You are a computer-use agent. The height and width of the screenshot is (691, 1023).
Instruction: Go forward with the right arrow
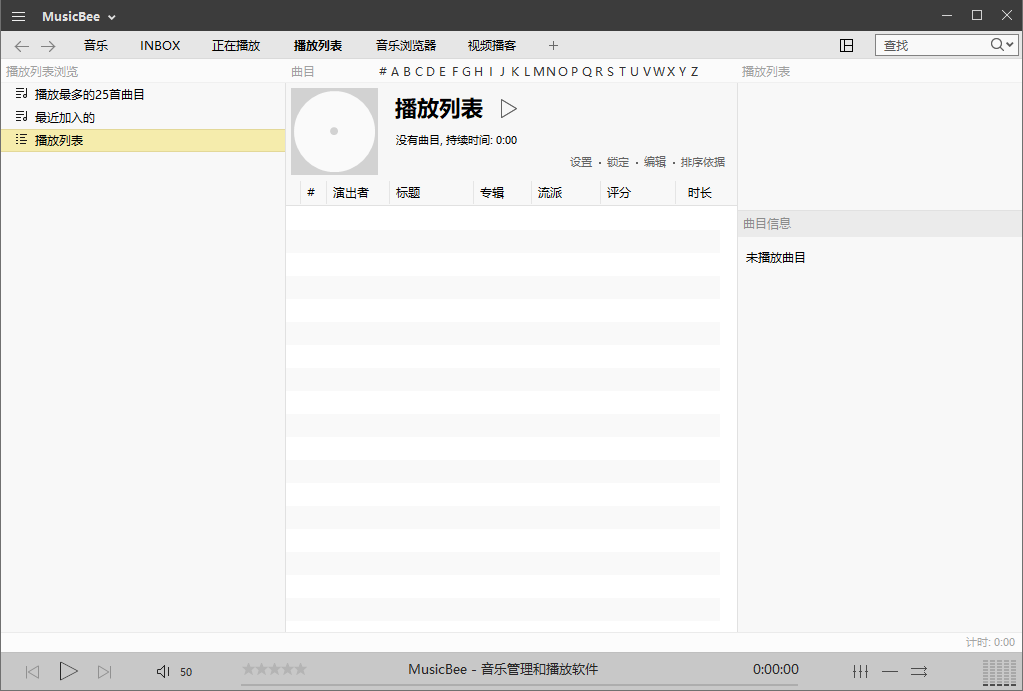click(x=48, y=46)
